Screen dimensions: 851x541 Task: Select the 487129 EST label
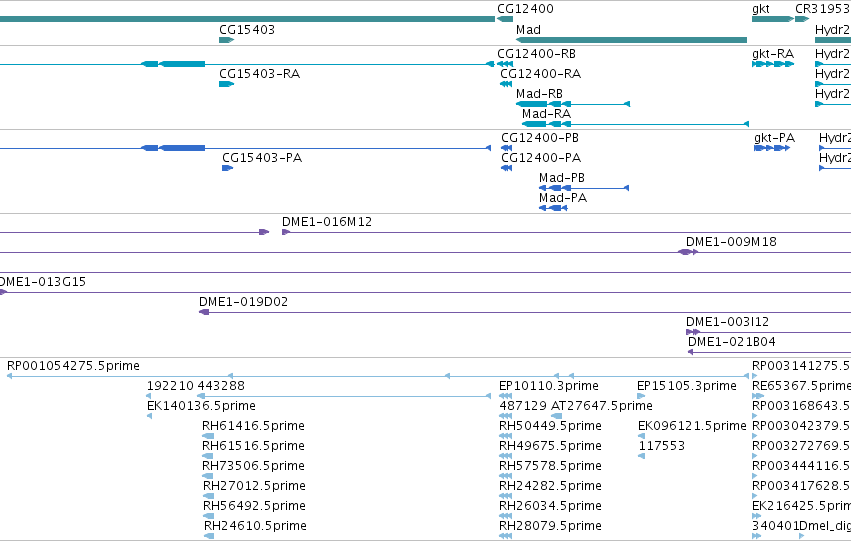coord(523,406)
